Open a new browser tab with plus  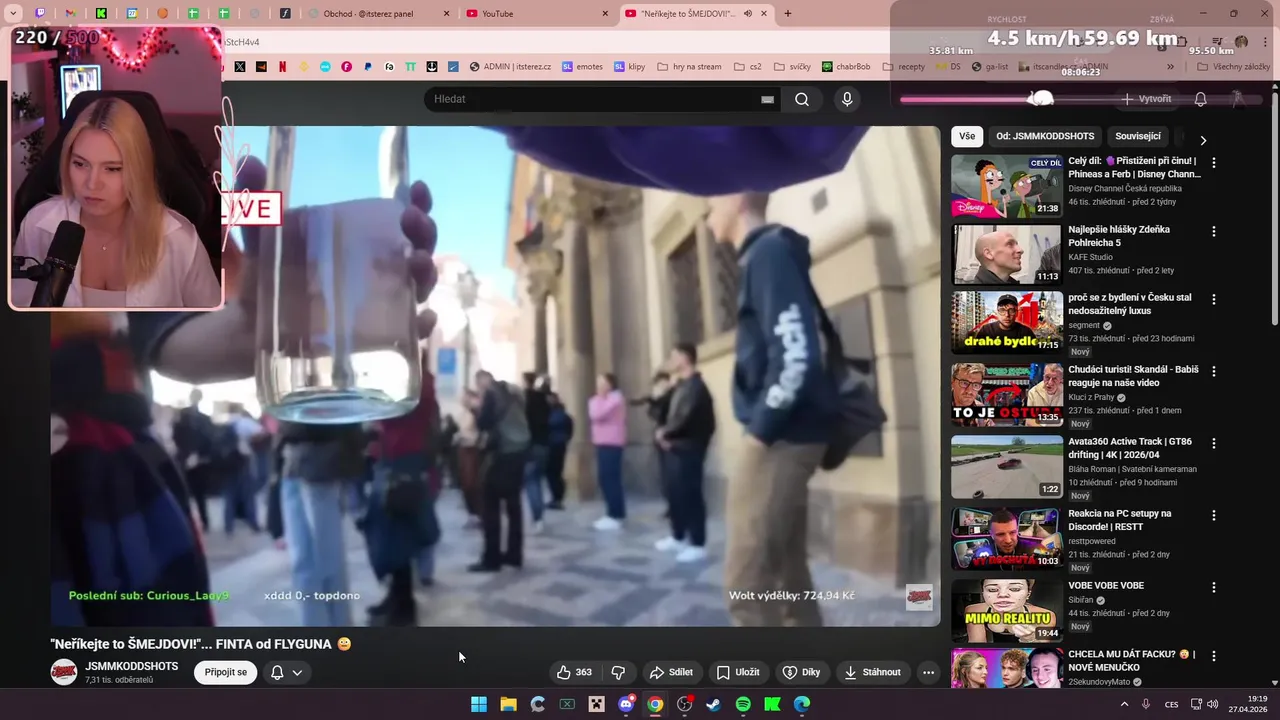(x=788, y=14)
